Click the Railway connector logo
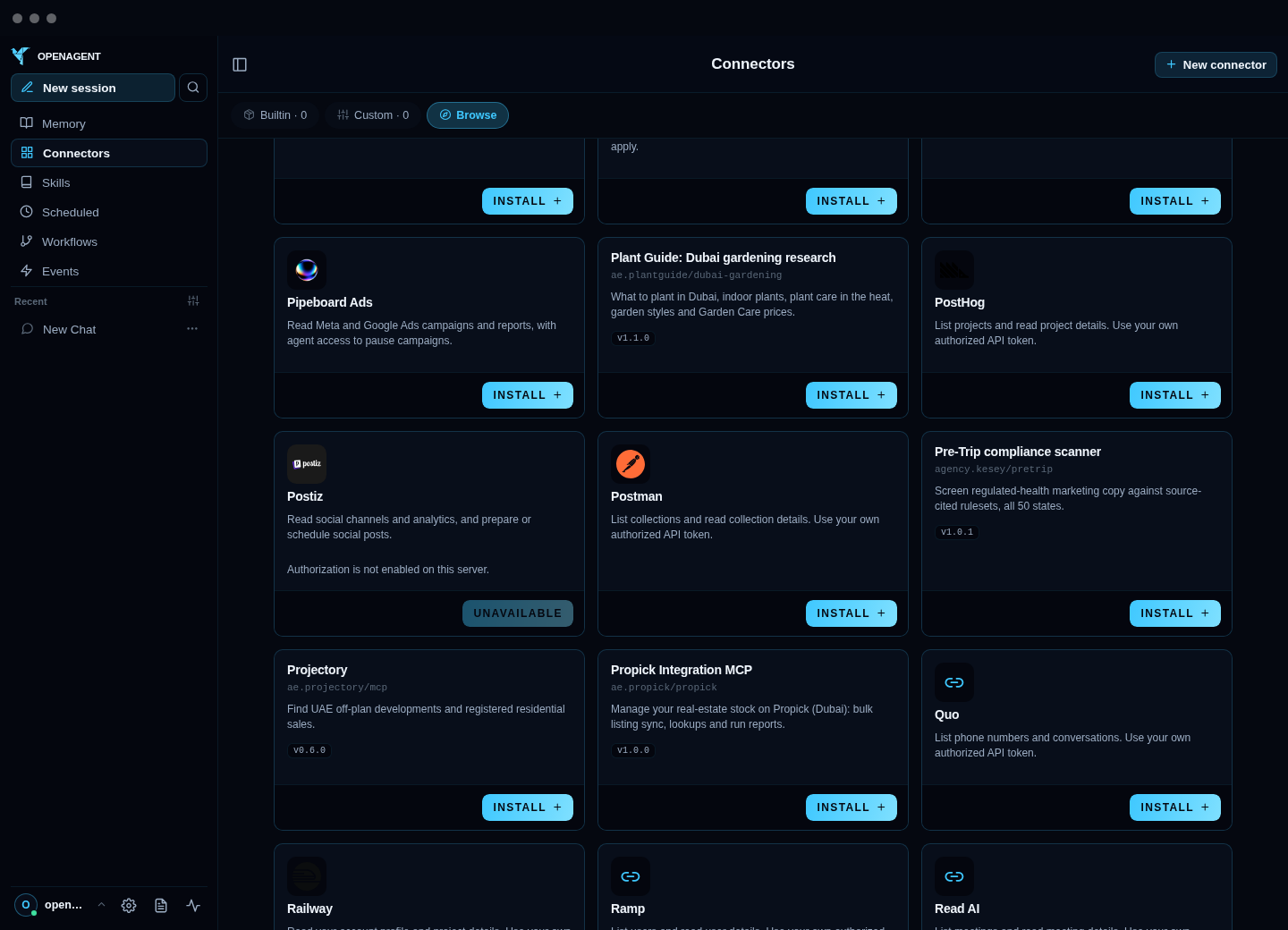Image resolution: width=1288 pixels, height=930 pixels. click(x=307, y=876)
